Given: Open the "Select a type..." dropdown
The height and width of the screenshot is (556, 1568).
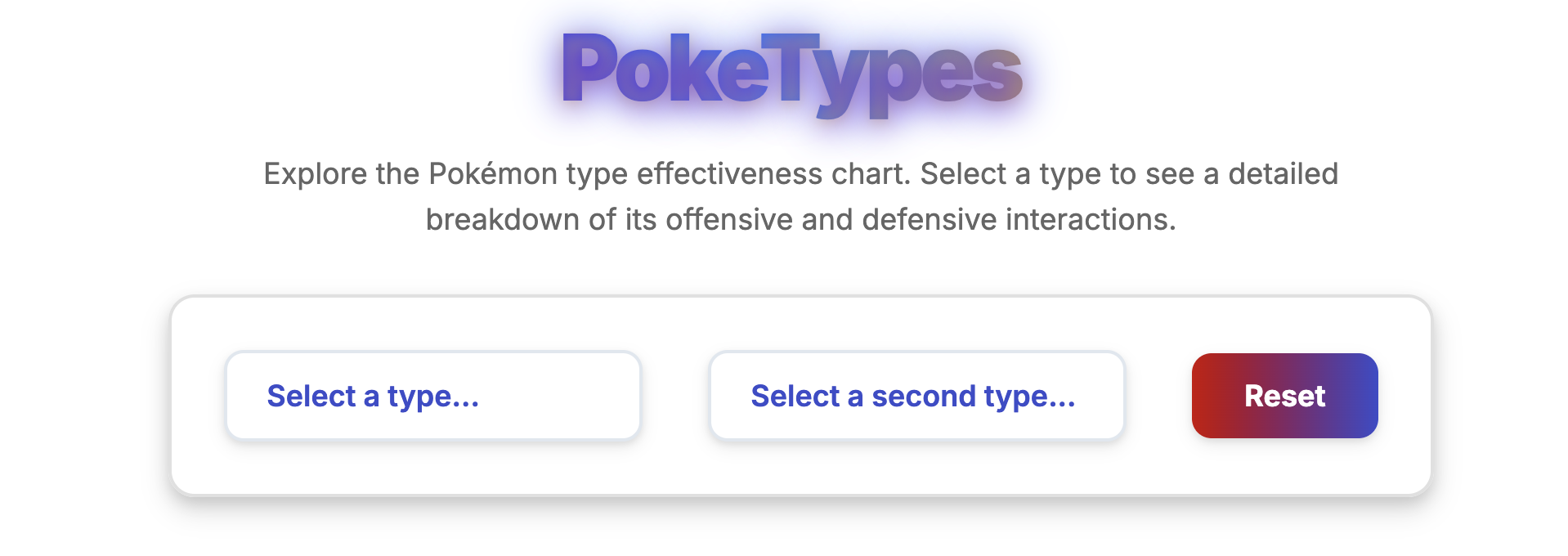Looking at the screenshot, I should pos(432,396).
